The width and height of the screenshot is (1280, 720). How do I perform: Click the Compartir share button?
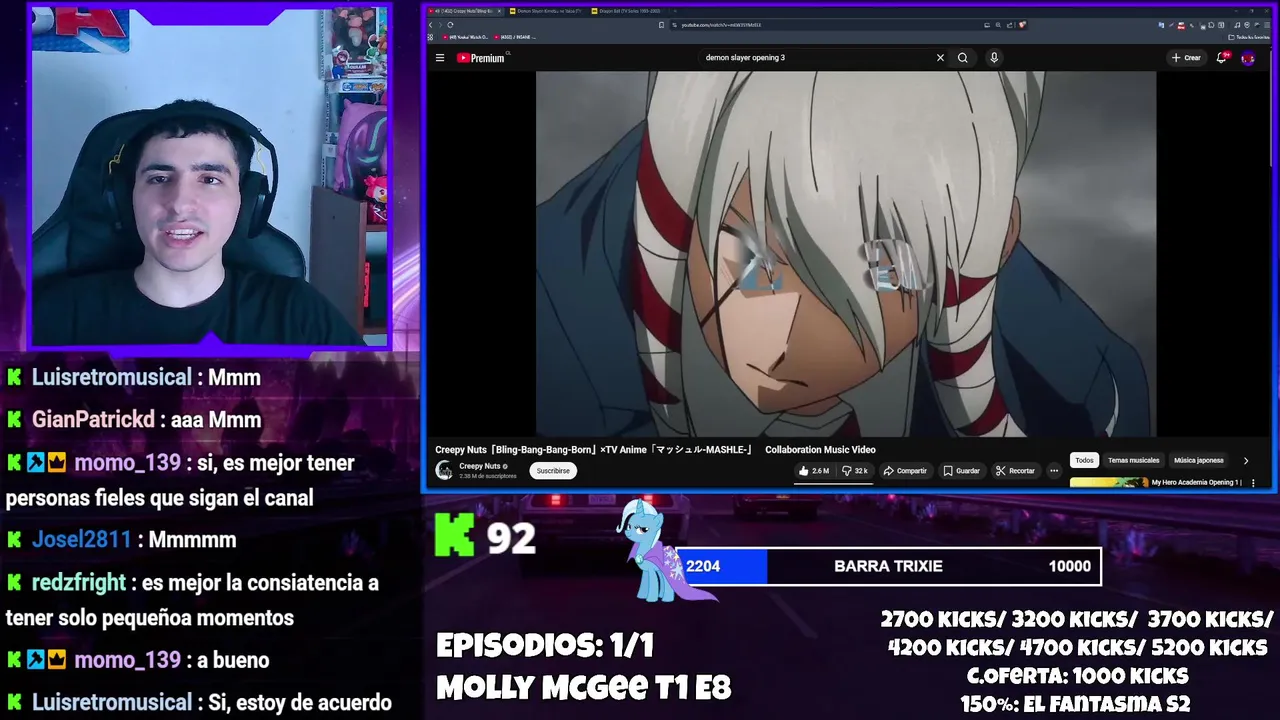coord(905,471)
